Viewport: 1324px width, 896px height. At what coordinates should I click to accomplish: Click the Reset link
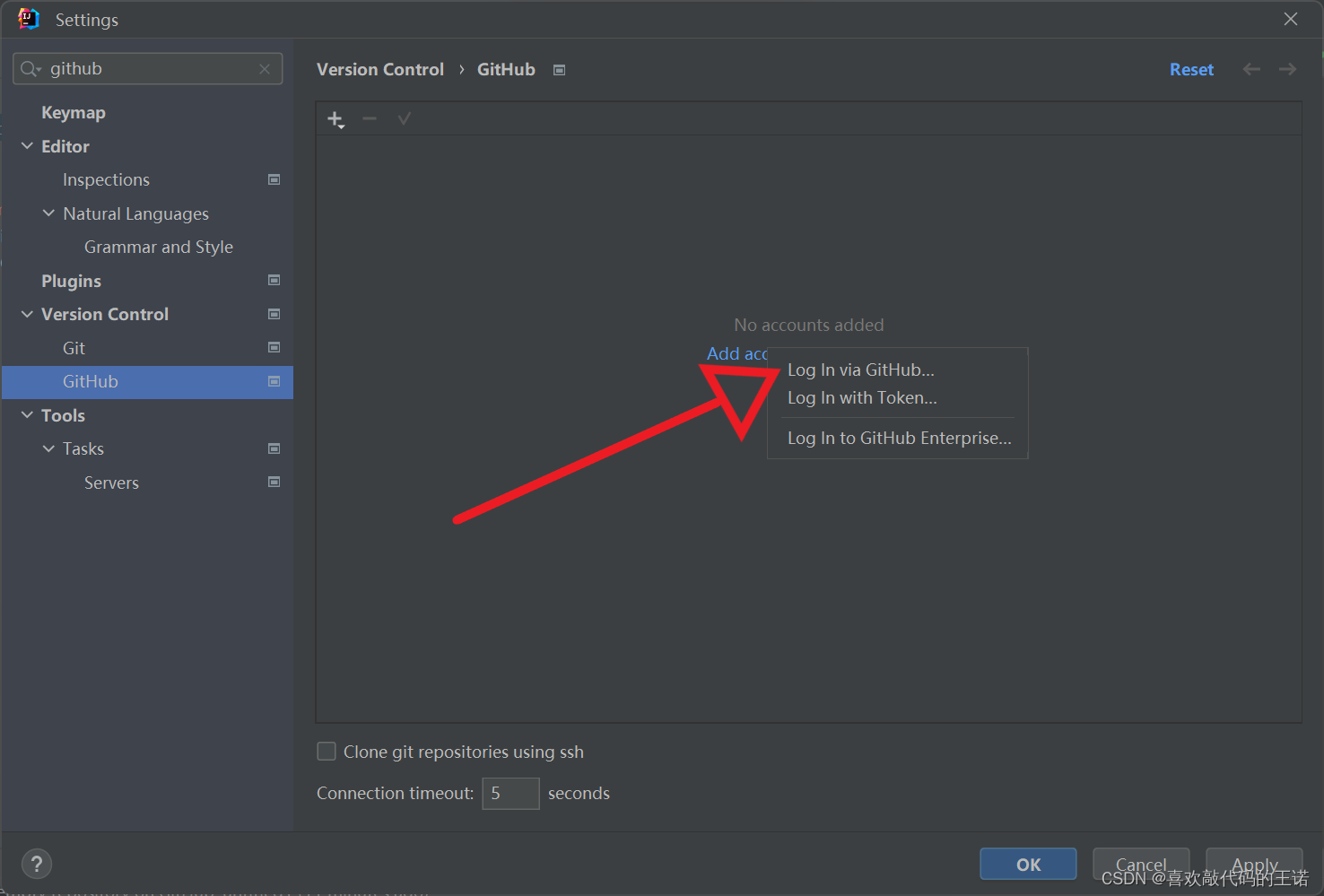(1191, 69)
